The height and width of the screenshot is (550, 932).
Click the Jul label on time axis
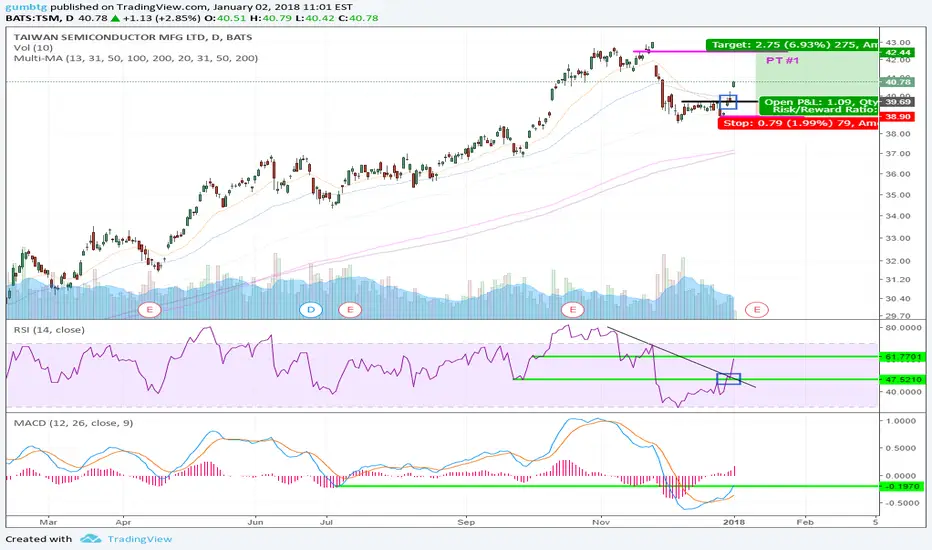[326, 522]
